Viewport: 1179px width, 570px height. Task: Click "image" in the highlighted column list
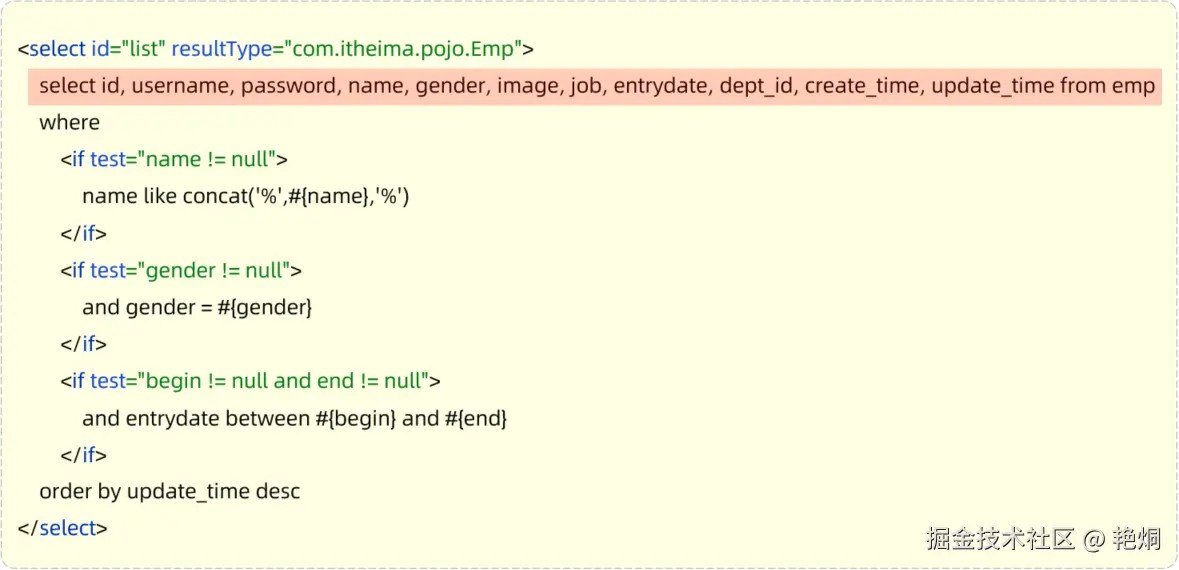tap(528, 86)
